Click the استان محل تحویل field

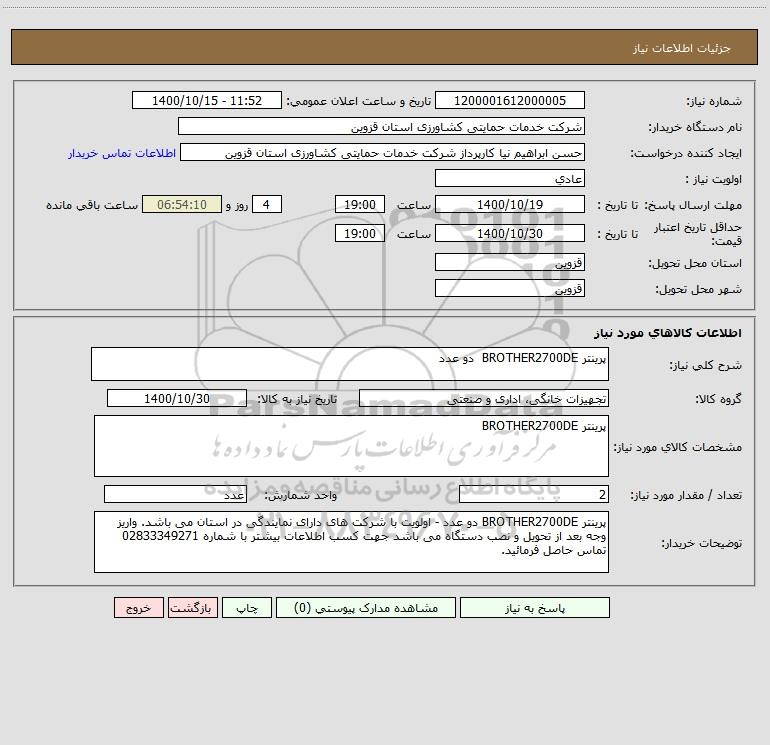510,262
